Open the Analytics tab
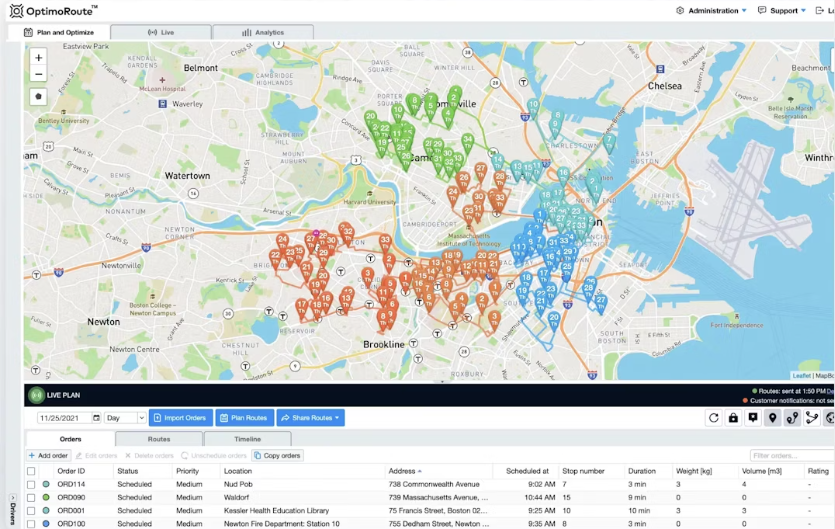 point(263,32)
